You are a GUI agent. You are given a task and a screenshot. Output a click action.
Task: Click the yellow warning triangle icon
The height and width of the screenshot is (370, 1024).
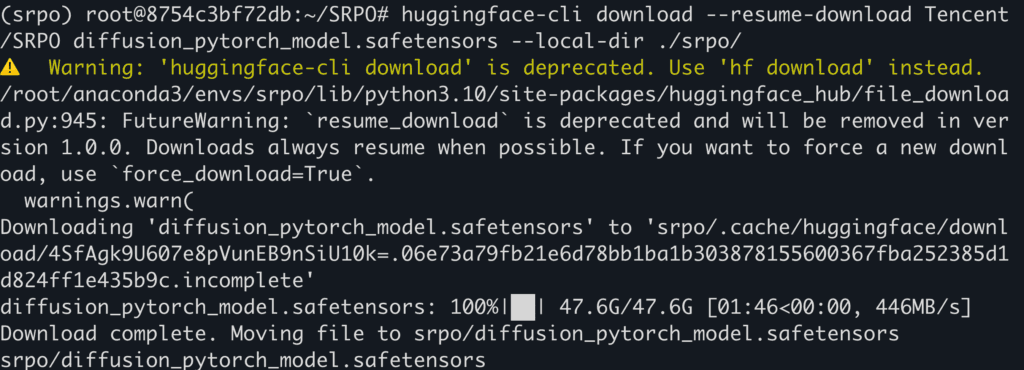[10, 67]
